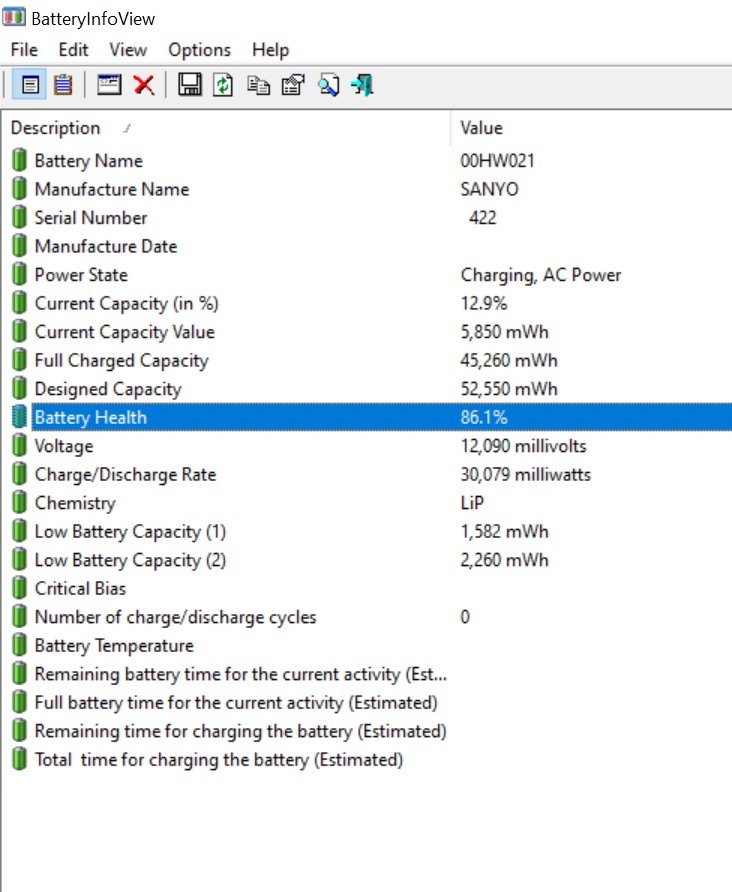This screenshot has height=892, width=732.
Task: Select Remaining battery time for current activity row
Action: [367, 674]
